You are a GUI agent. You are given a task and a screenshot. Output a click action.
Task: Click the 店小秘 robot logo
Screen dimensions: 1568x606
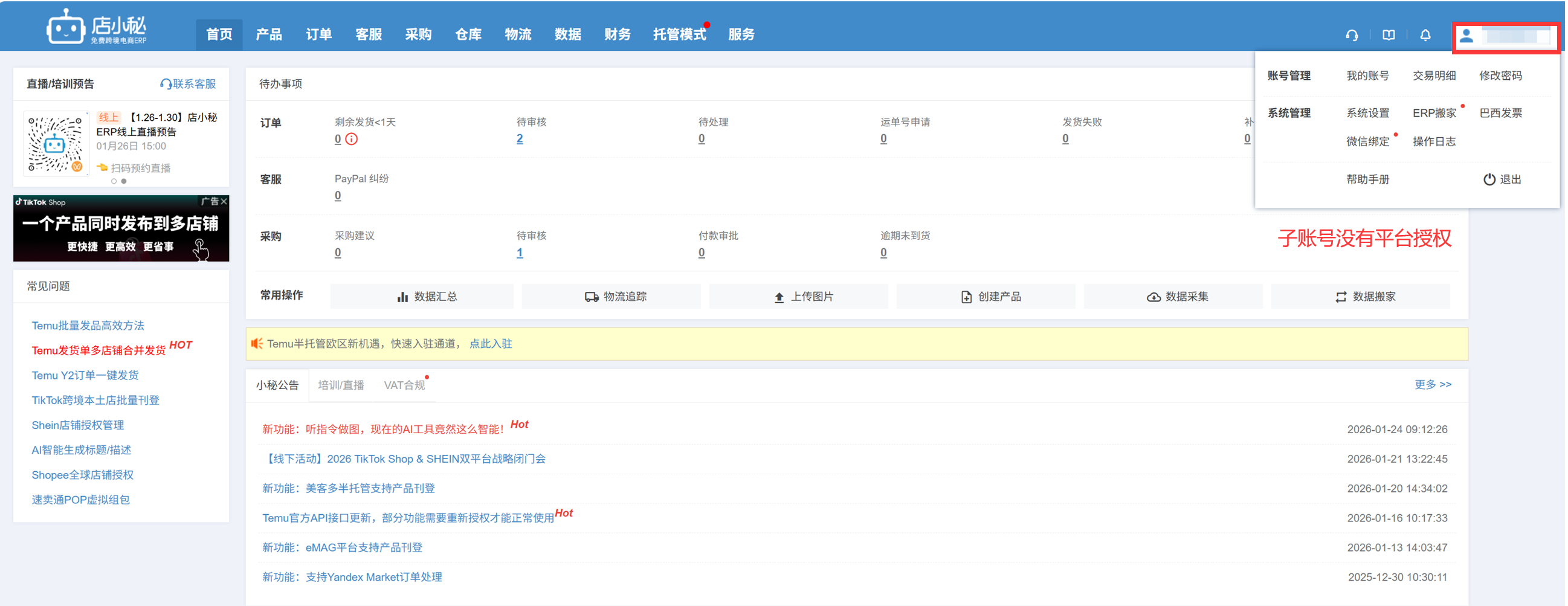click(66, 28)
